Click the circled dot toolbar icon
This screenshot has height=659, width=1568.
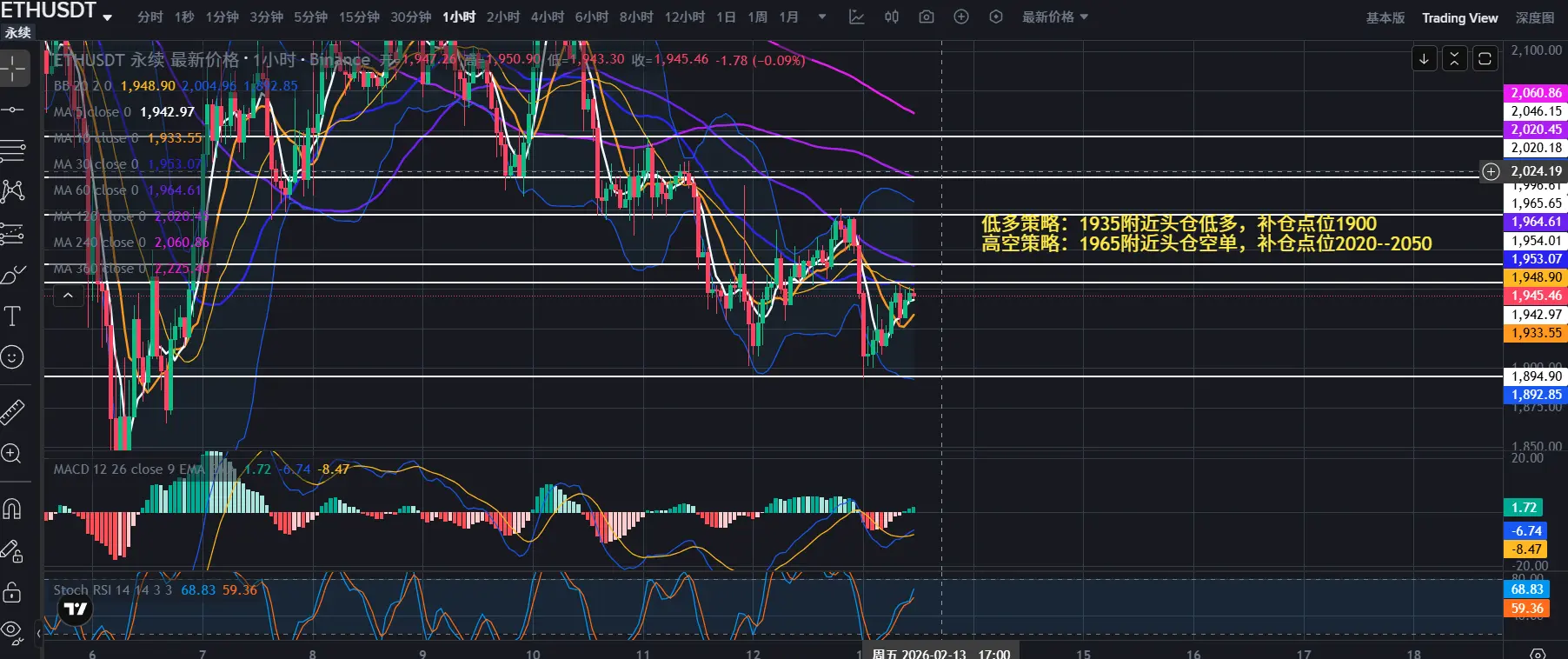pos(996,17)
